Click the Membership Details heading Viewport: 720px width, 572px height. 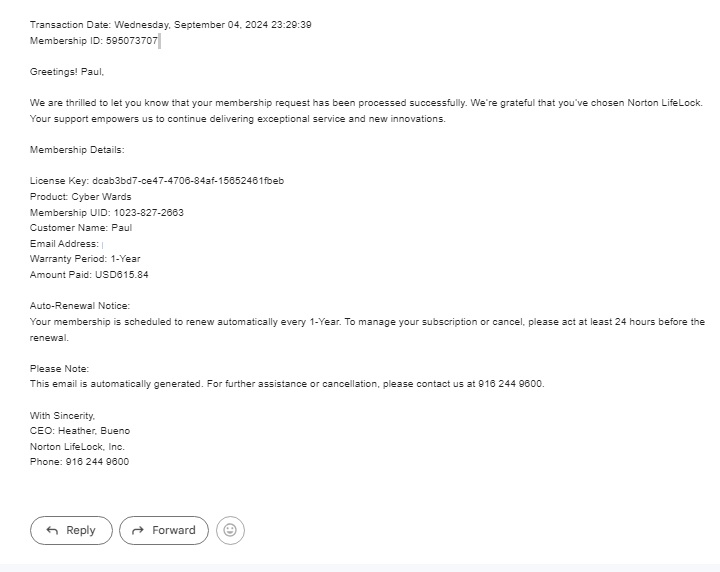pos(77,150)
